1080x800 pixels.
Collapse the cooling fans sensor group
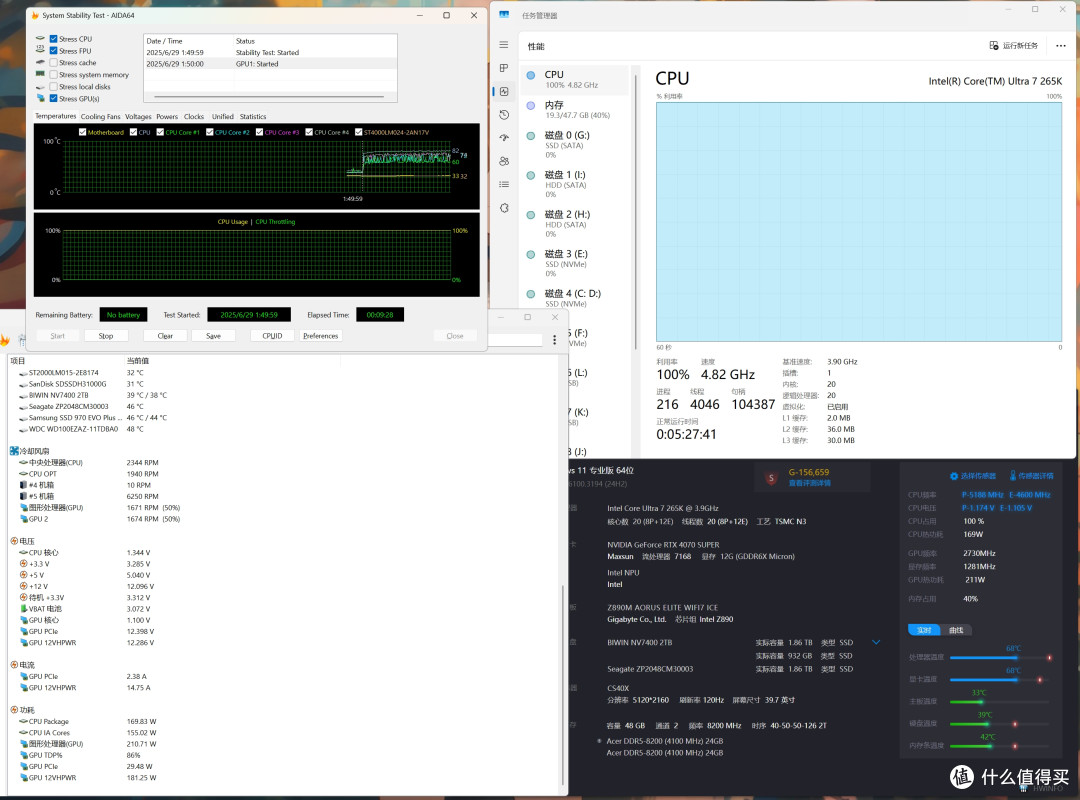pyautogui.click(x=14, y=451)
